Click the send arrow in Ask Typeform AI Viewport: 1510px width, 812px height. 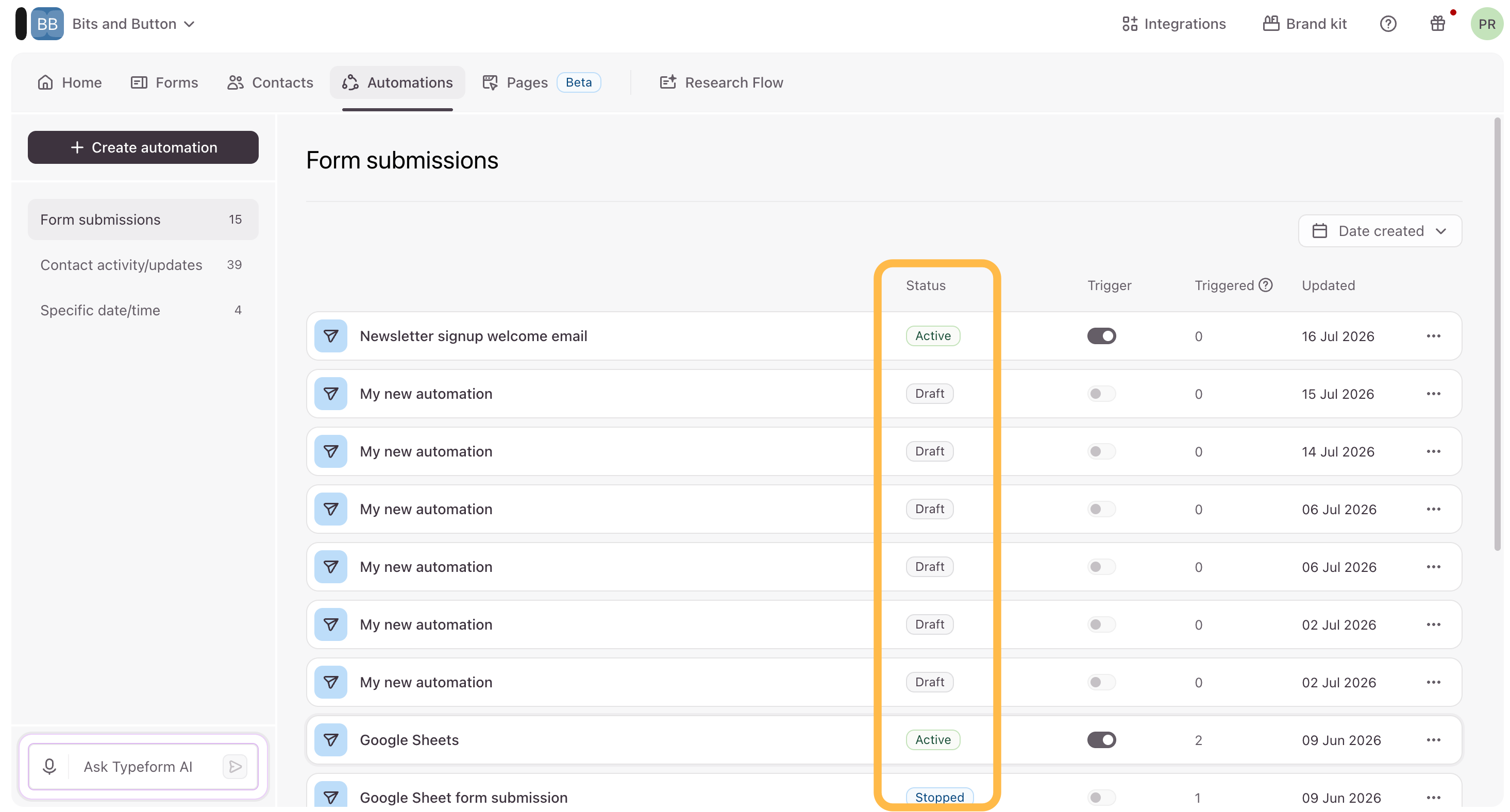coord(235,766)
